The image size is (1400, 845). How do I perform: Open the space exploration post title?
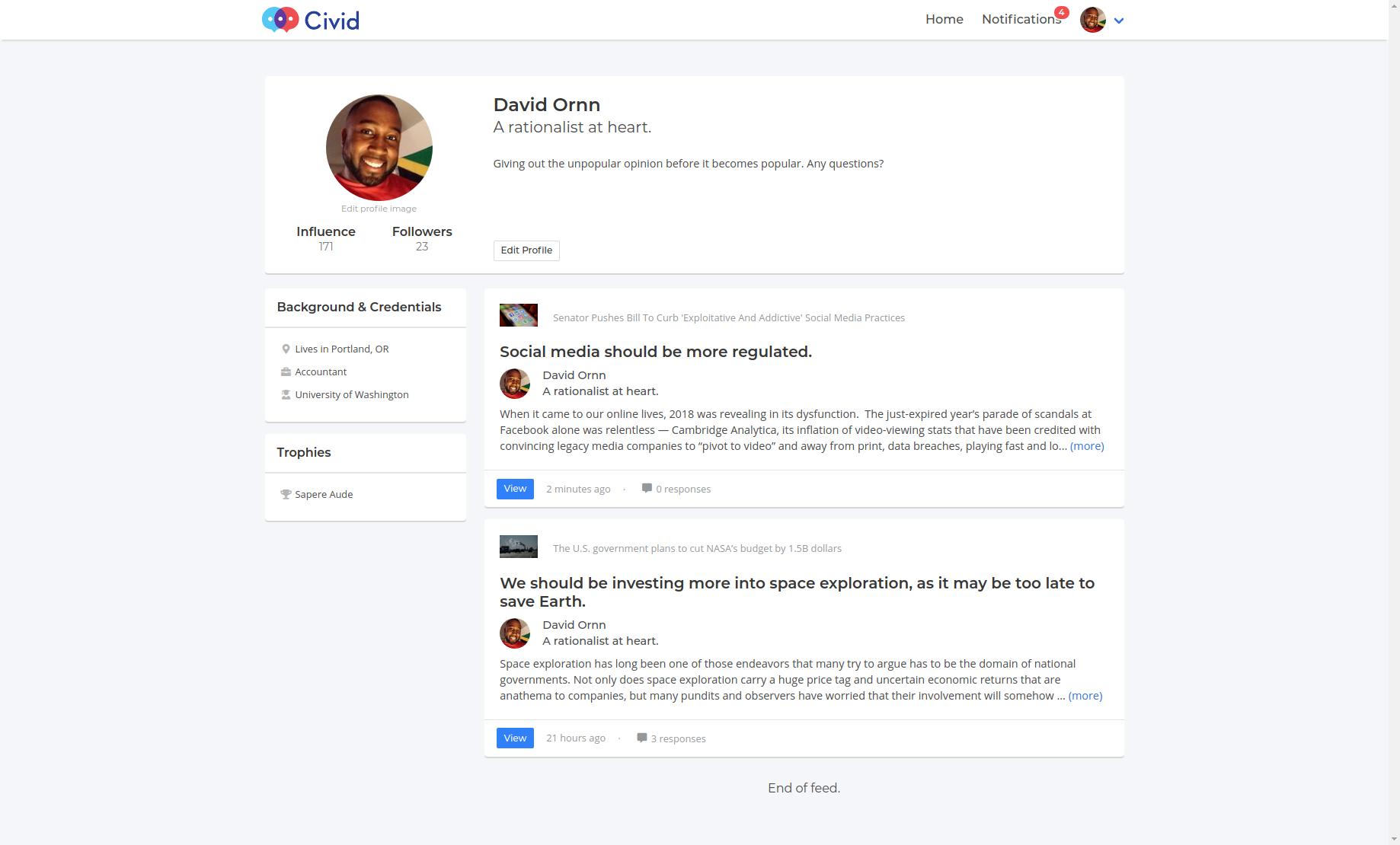[x=797, y=592]
